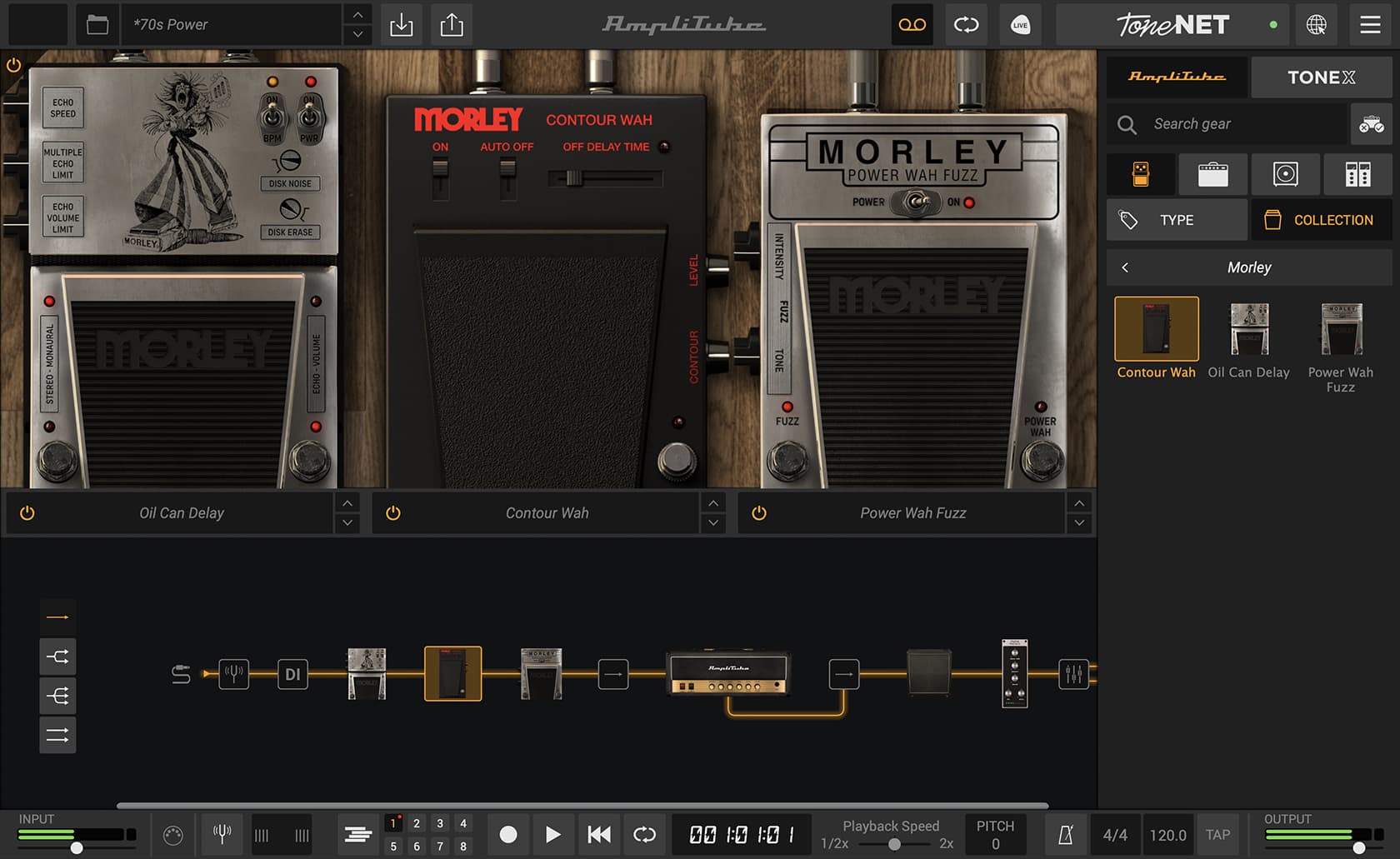Click the MIDI settings icon
The image size is (1400, 859).
pos(173,834)
